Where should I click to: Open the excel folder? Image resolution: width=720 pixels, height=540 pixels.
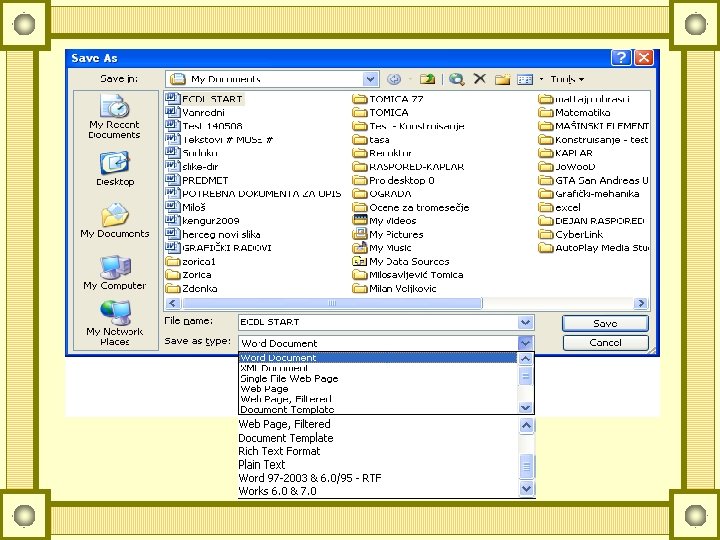(x=560, y=207)
